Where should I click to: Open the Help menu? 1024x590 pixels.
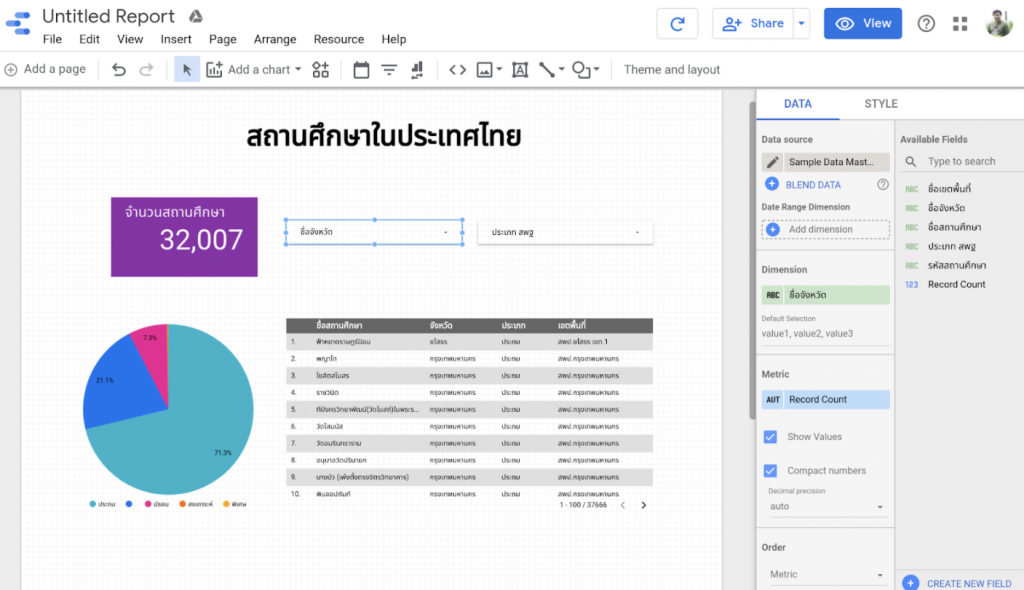coord(394,39)
